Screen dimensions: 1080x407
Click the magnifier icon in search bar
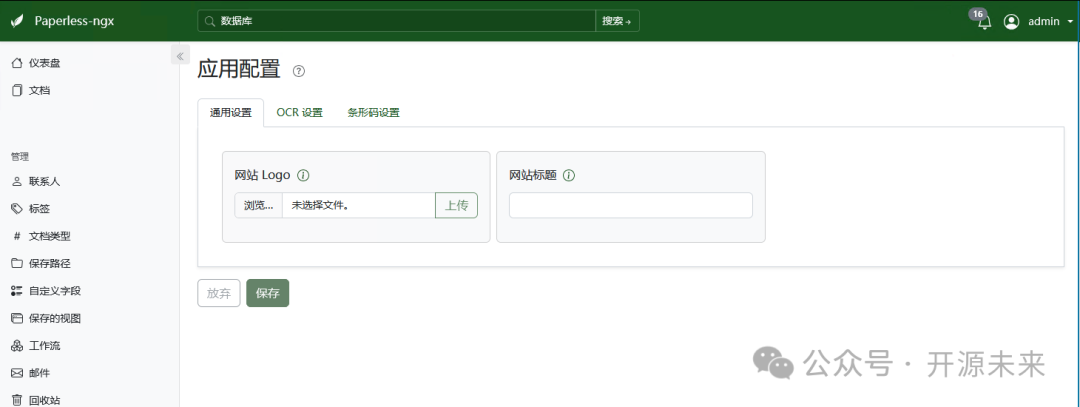pyautogui.click(x=210, y=21)
